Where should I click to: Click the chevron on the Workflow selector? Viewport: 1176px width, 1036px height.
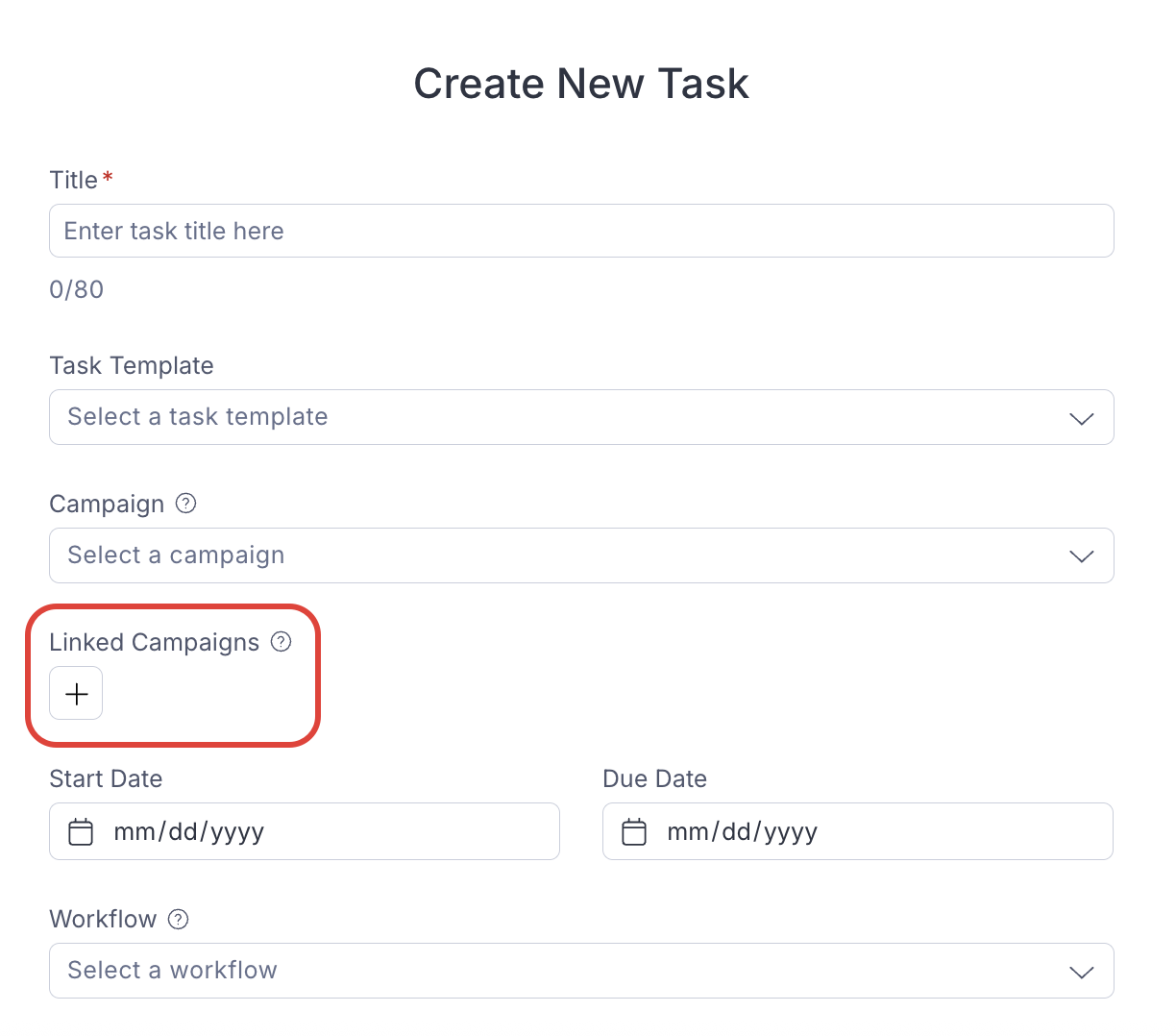pyautogui.click(x=1081, y=971)
